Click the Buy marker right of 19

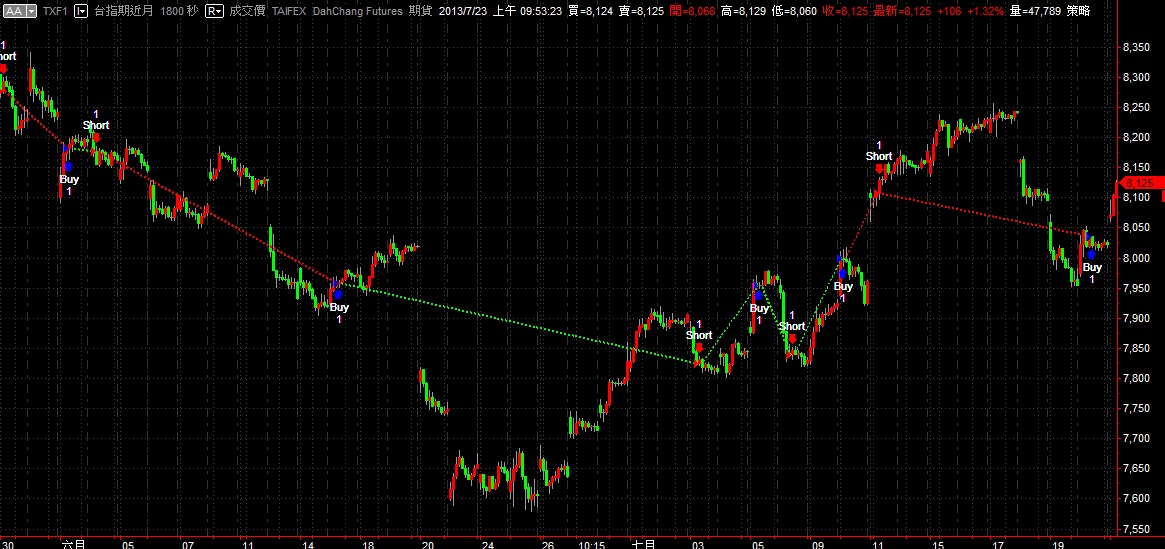coord(1091,255)
